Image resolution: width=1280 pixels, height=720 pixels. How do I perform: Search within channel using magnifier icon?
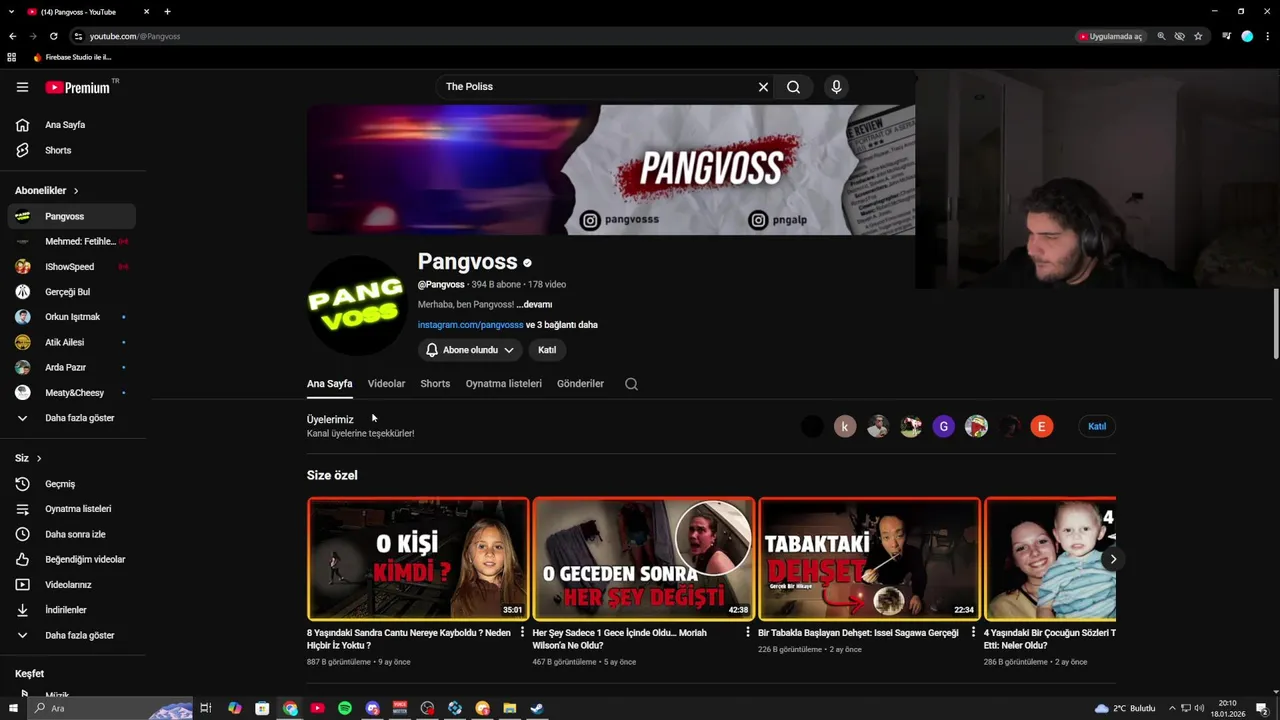pyautogui.click(x=631, y=384)
